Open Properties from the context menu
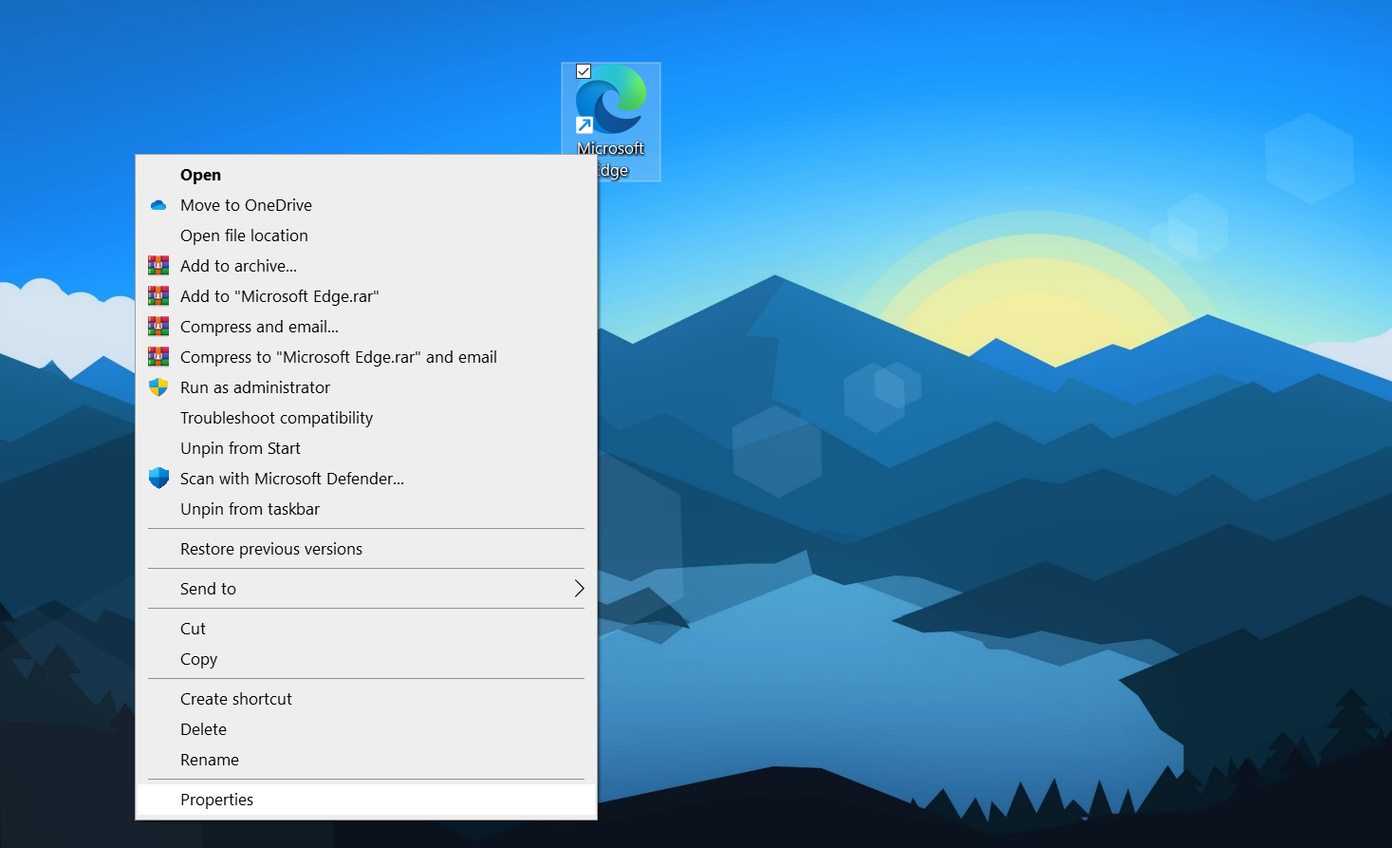The width and height of the screenshot is (1392, 848). point(217,800)
